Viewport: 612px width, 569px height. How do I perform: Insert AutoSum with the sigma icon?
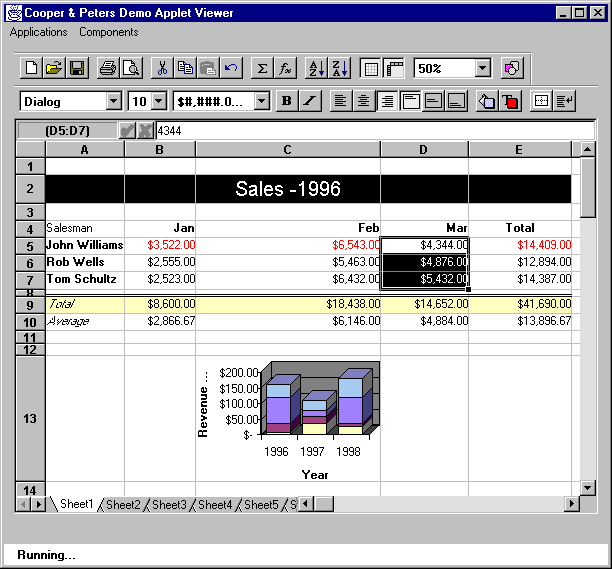tap(262, 68)
